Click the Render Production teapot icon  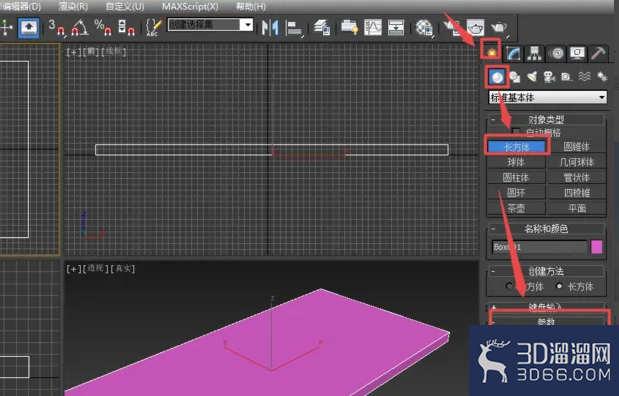pos(499,27)
